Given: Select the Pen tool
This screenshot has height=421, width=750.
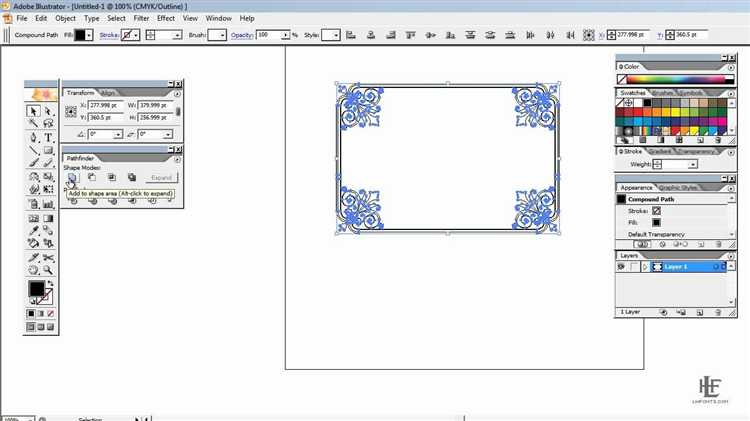Looking at the screenshot, I should pos(33,138).
